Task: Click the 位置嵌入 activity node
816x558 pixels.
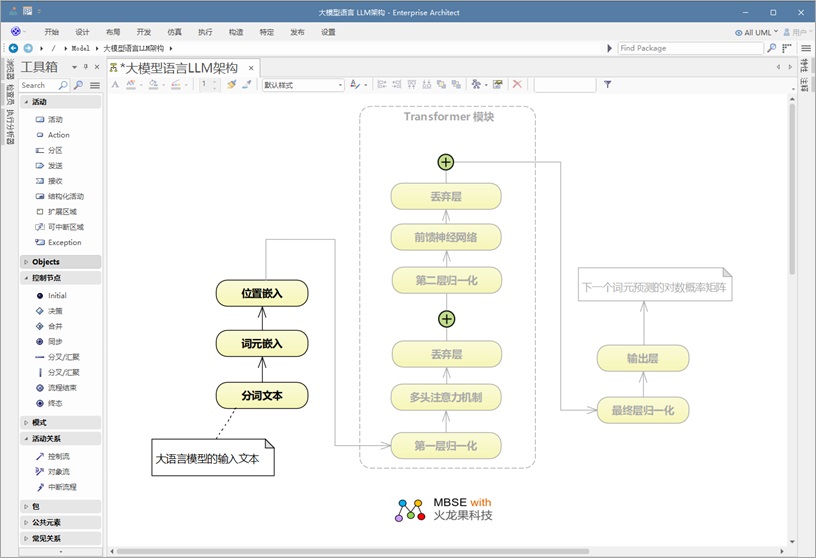Action: point(262,293)
